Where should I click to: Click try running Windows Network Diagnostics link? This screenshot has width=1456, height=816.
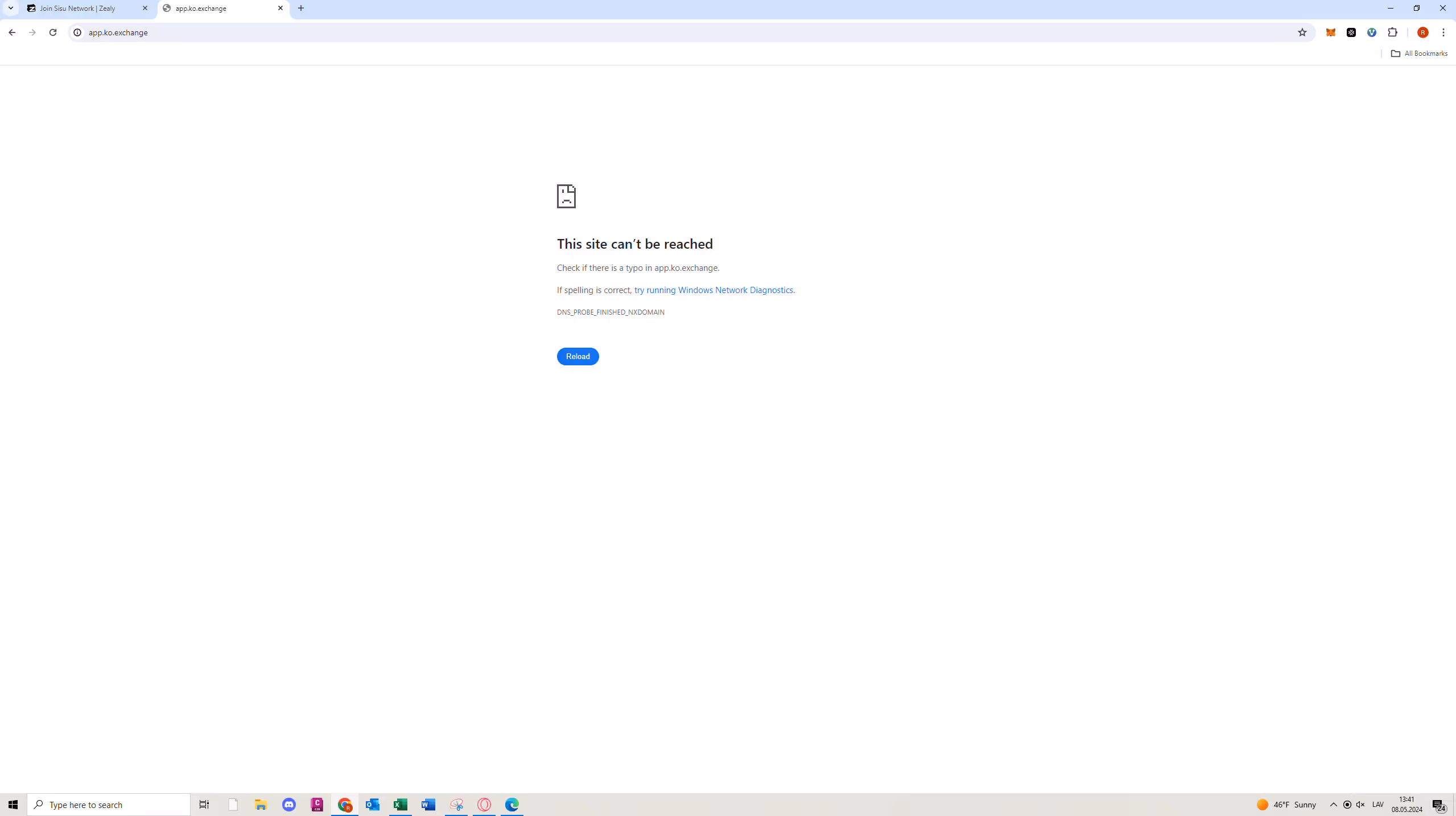(713, 290)
